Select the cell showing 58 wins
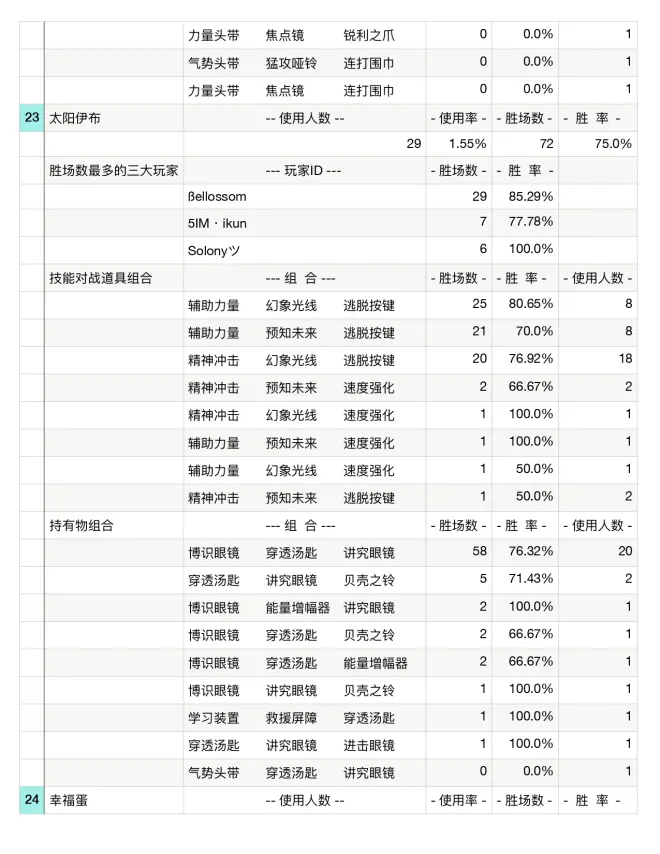The width and height of the screenshot is (660, 854). (x=478, y=552)
